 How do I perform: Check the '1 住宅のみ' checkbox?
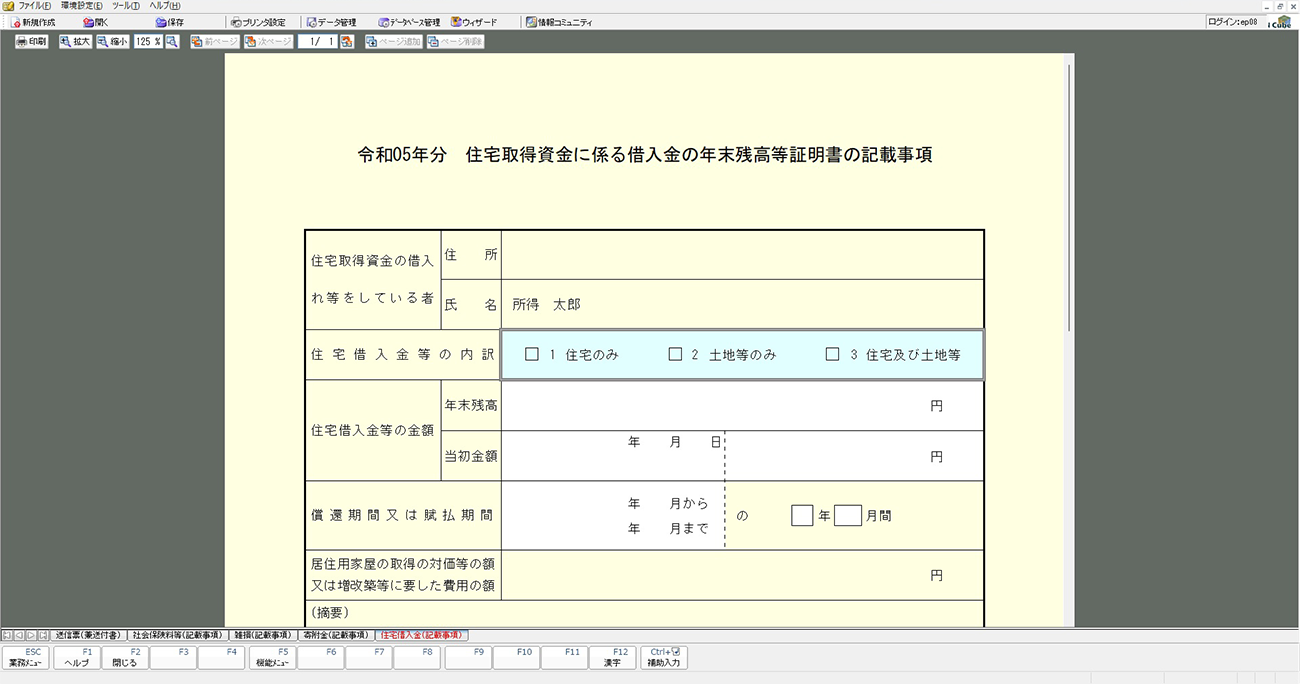532,354
